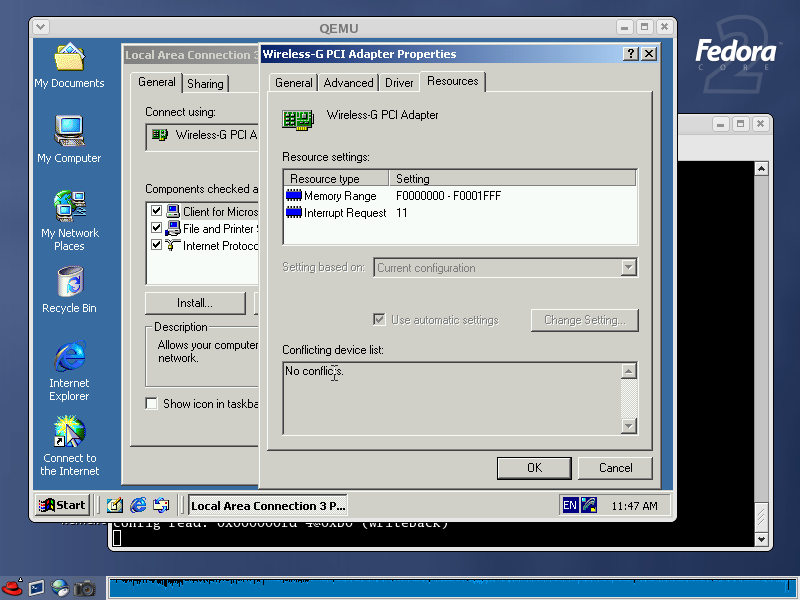Viewport: 800px width, 600px height.
Task: Click the Change Setting button
Action: point(585,320)
